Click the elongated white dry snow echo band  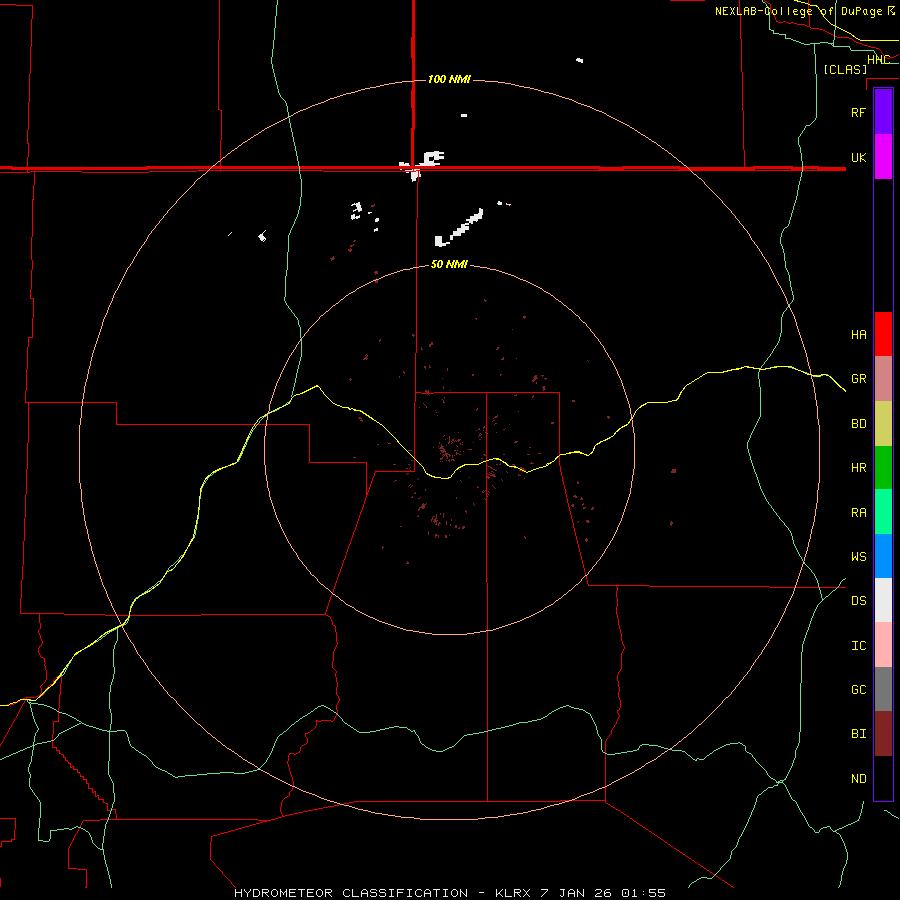click(x=459, y=228)
